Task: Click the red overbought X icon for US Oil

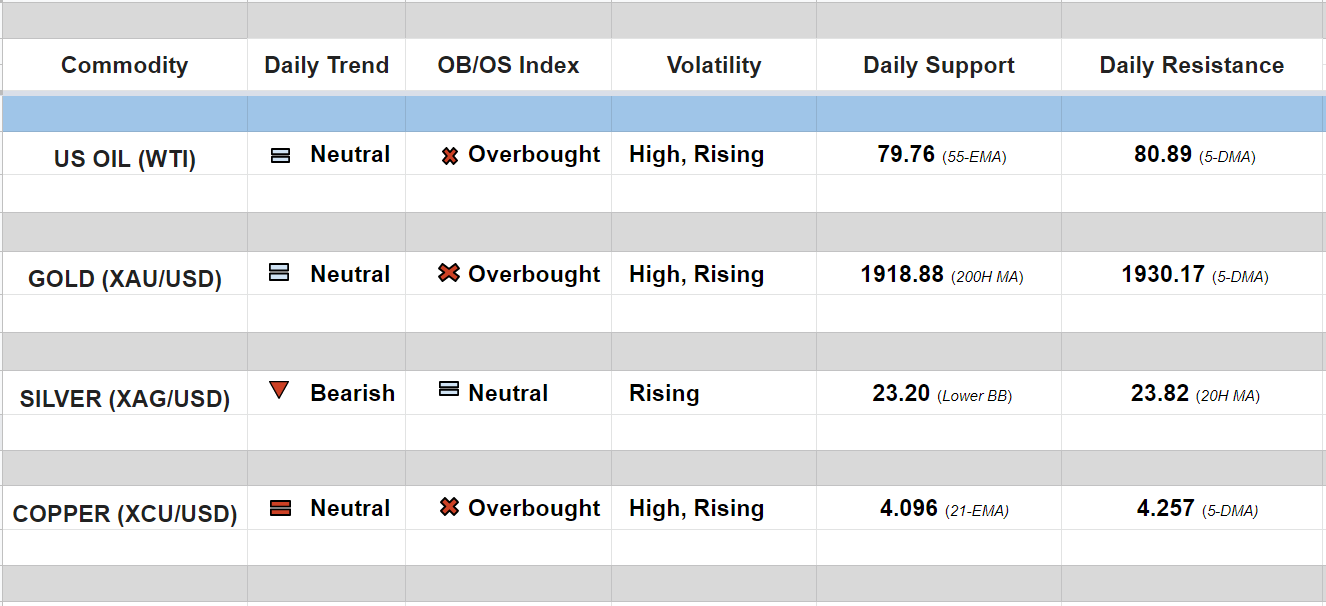Action: [450, 156]
